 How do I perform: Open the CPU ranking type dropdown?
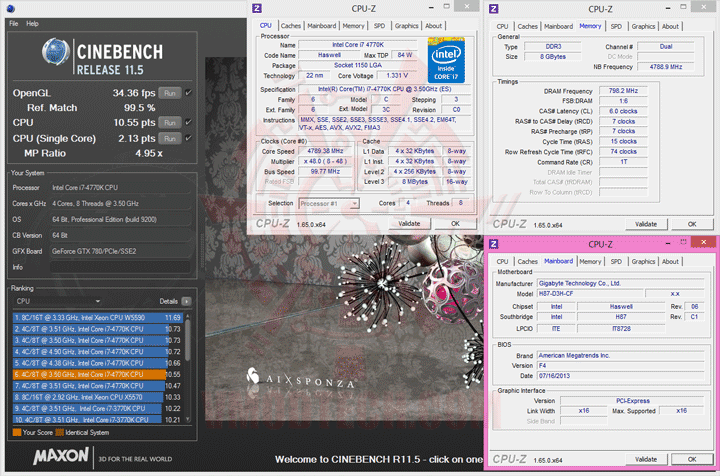point(58,301)
